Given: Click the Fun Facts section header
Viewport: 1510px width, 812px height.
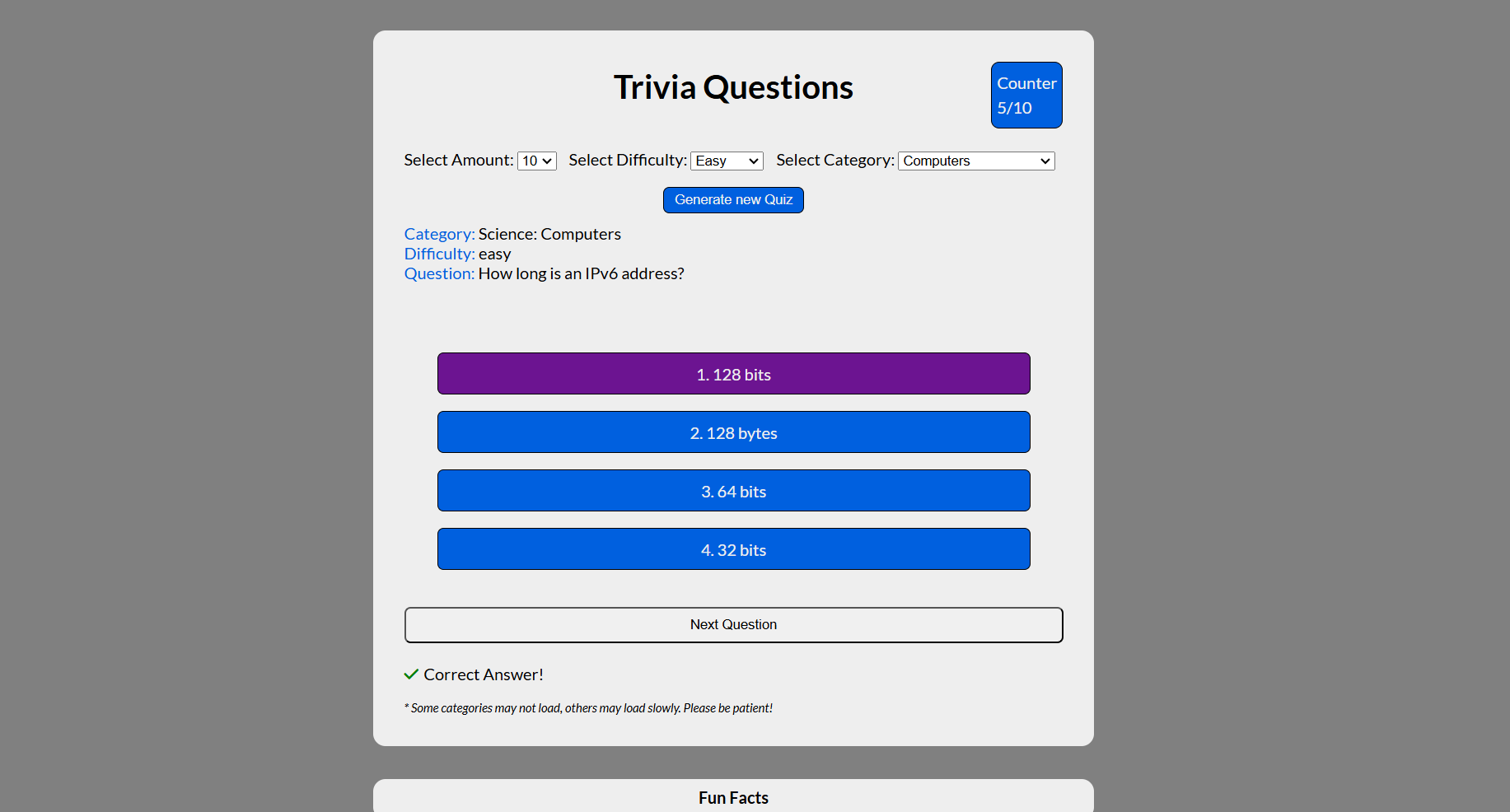Looking at the screenshot, I should (733, 797).
